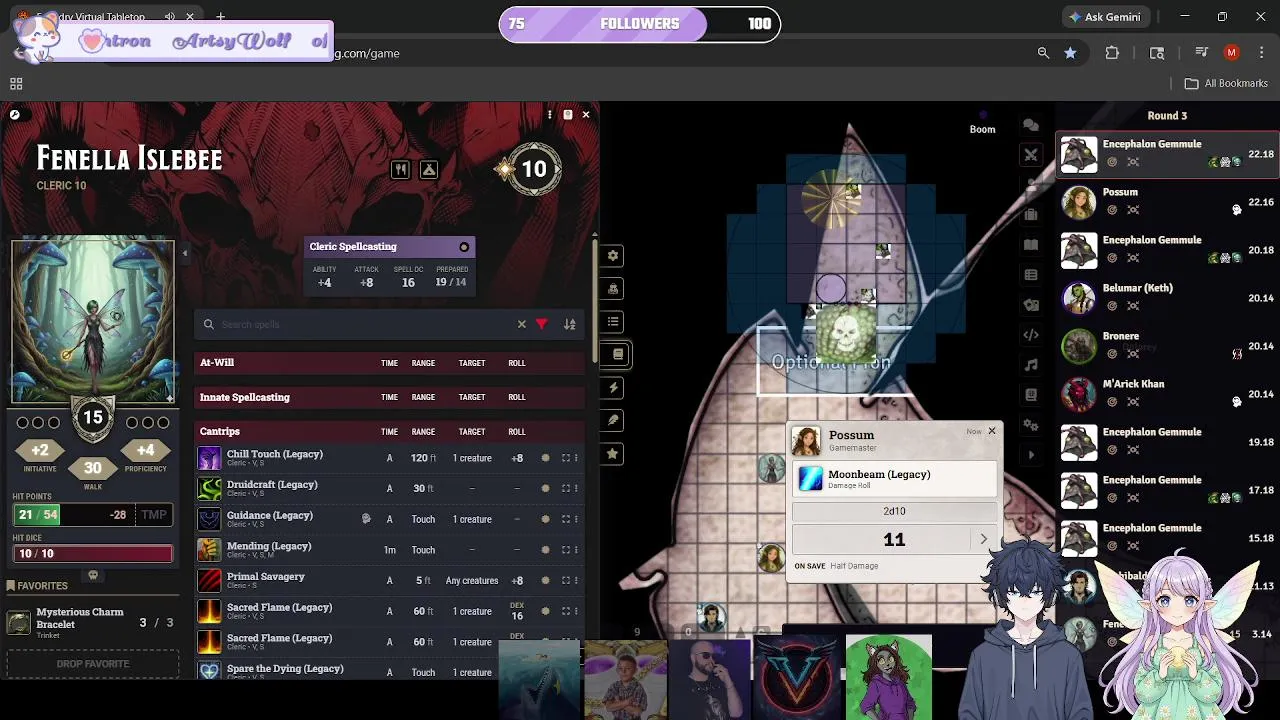The image size is (1280, 720).
Task: Click the hit dice bar 10 / 10
Action: 92,553
